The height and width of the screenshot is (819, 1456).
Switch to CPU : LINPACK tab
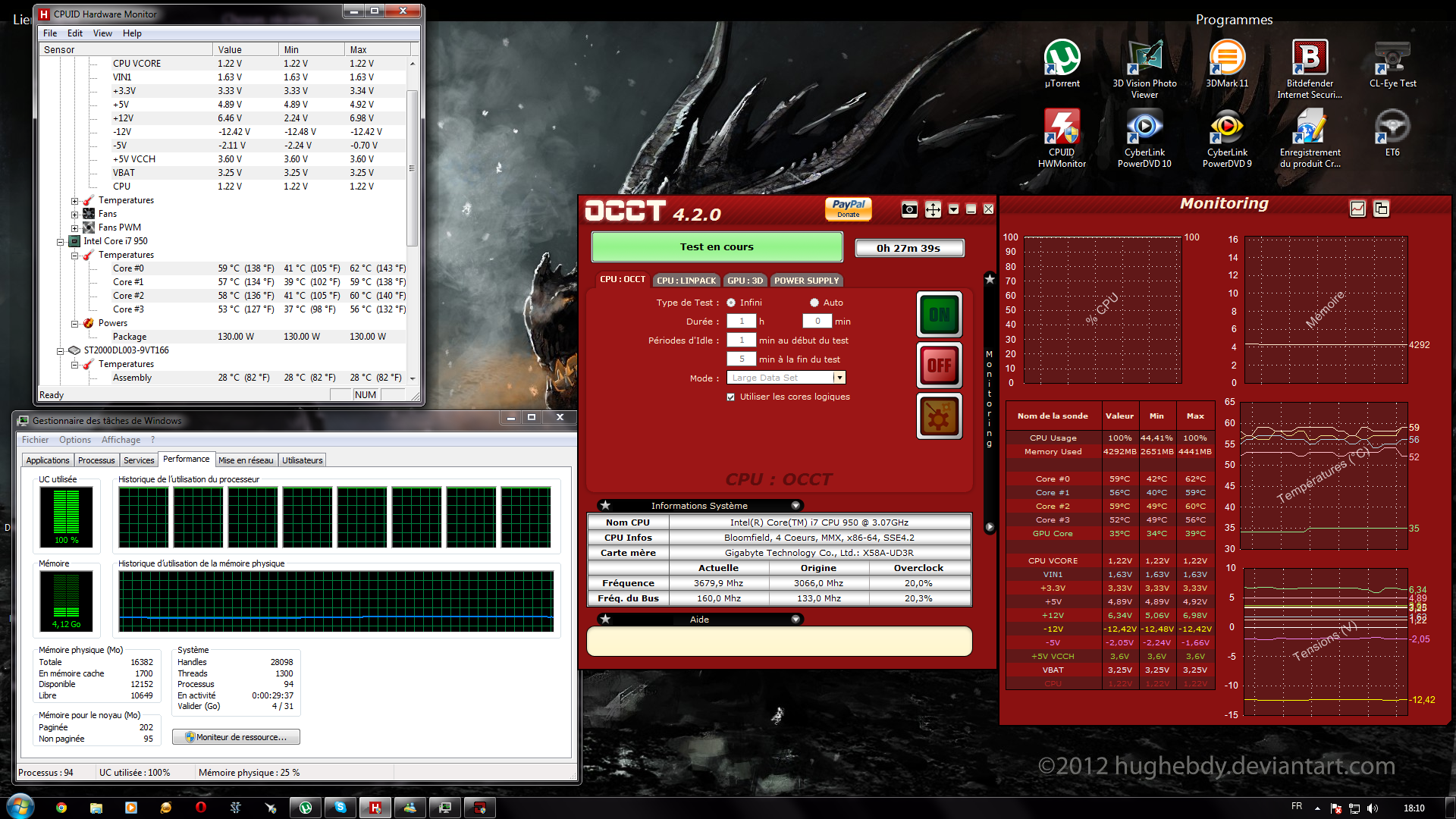(686, 281)
